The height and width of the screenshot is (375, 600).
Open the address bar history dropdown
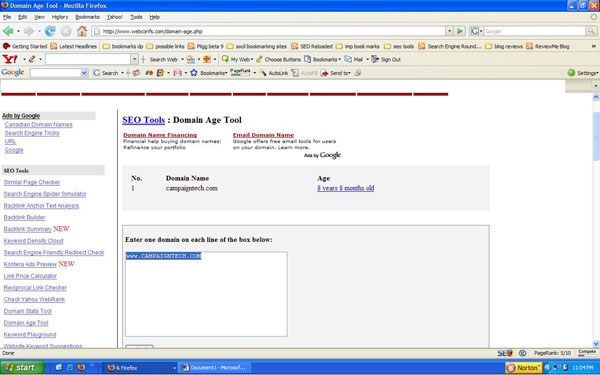[x=450, y=31]
